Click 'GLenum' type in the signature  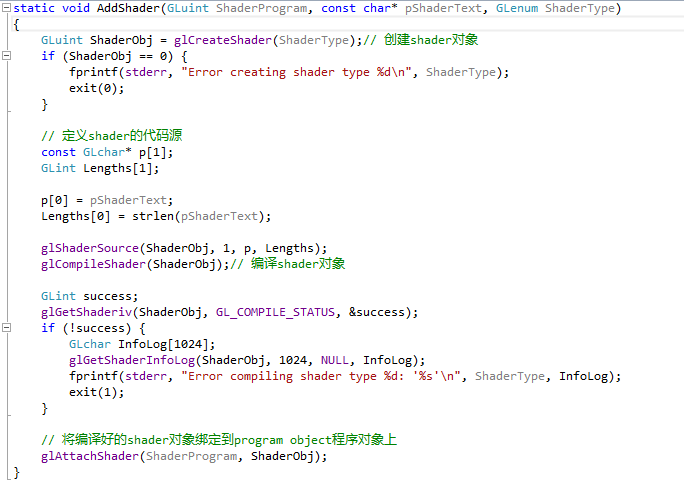(x=517, y=8)
